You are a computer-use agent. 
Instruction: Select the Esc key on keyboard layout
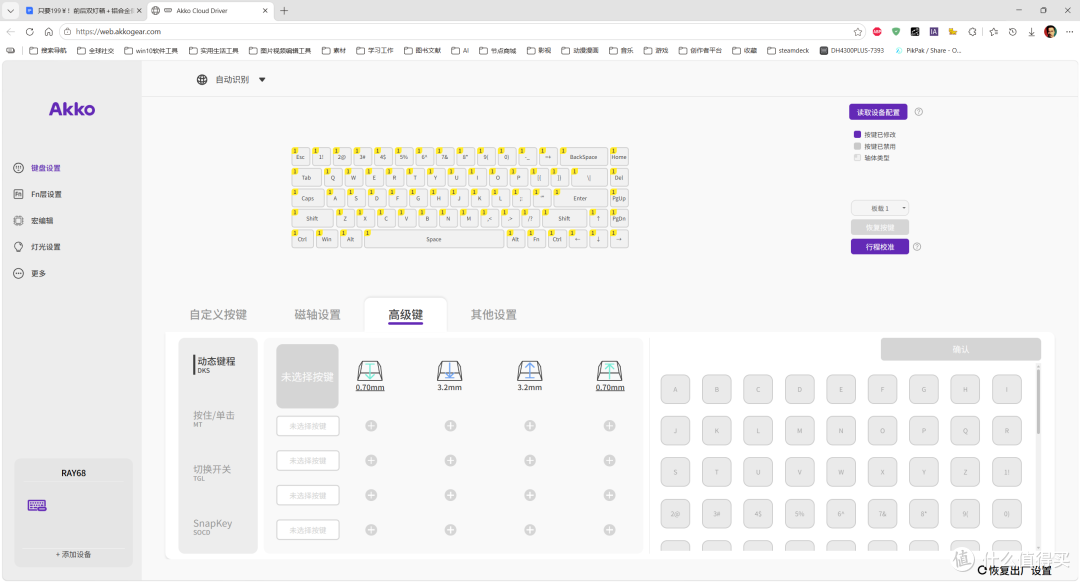301,157
